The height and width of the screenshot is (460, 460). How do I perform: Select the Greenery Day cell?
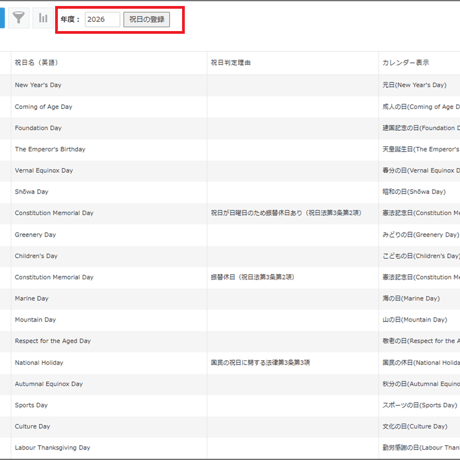109,235
